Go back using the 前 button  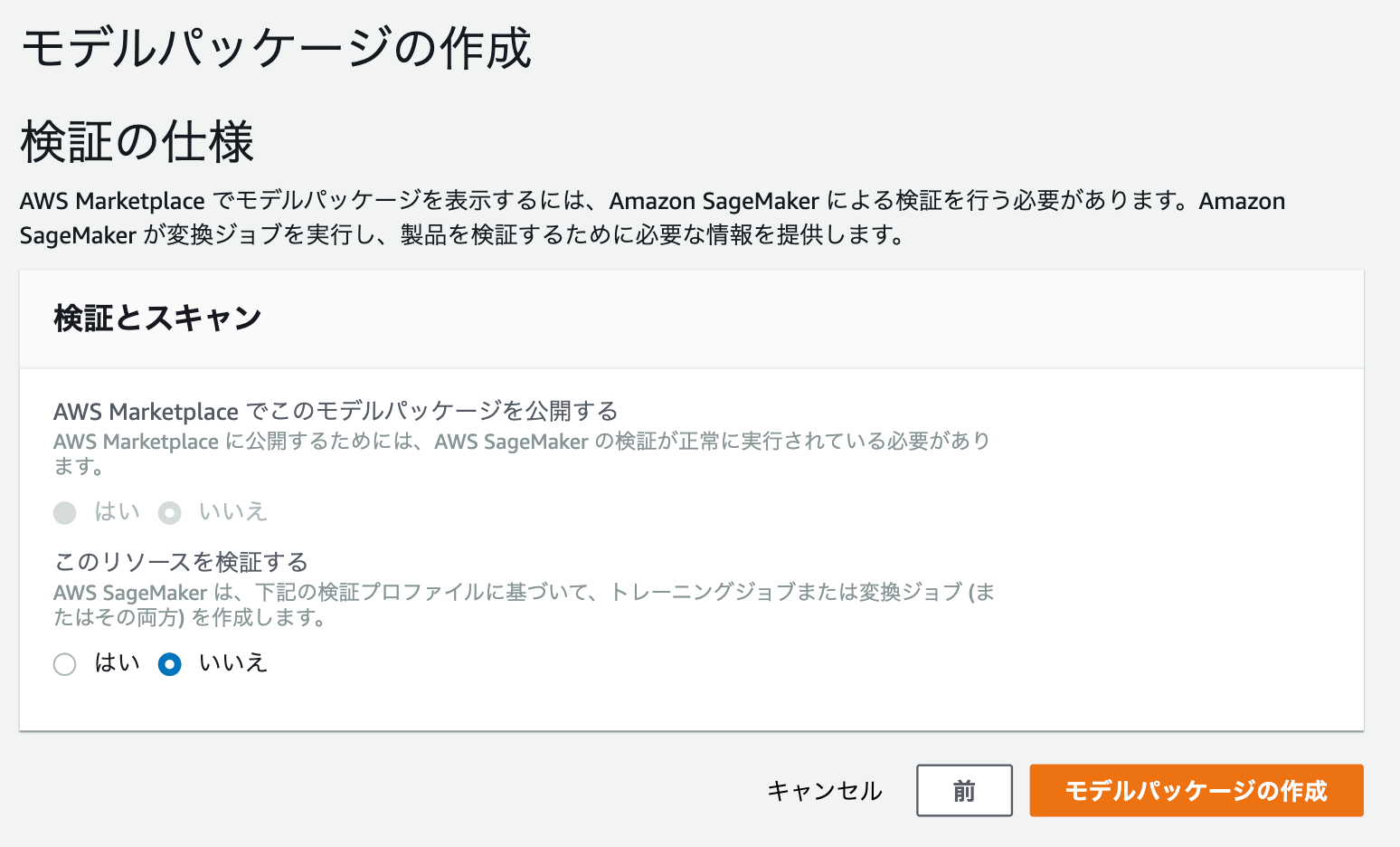click(964, 791)
